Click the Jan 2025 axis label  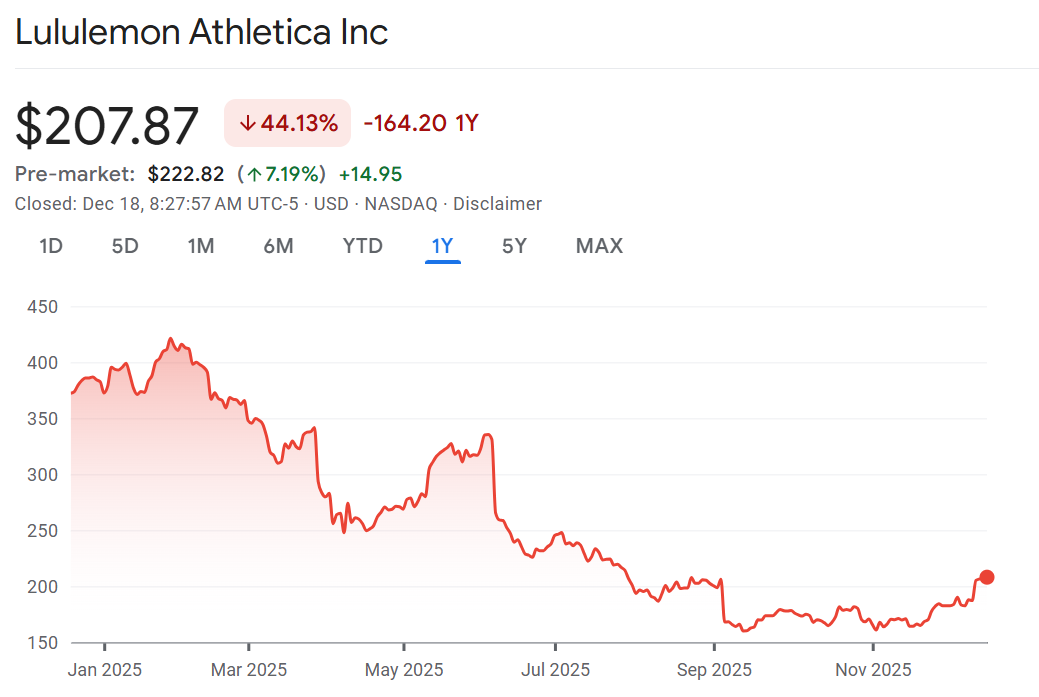click(x=104, y=670)
